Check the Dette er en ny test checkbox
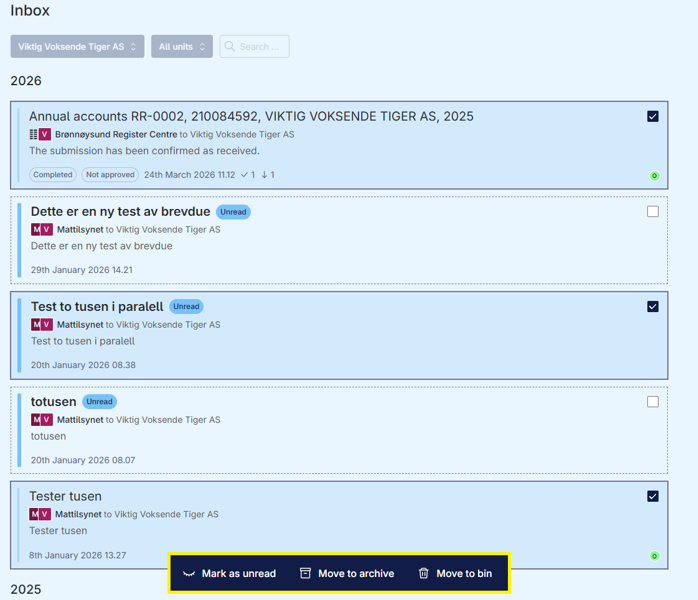This screenshot has height=600, width=698. [x=653, y=211]
